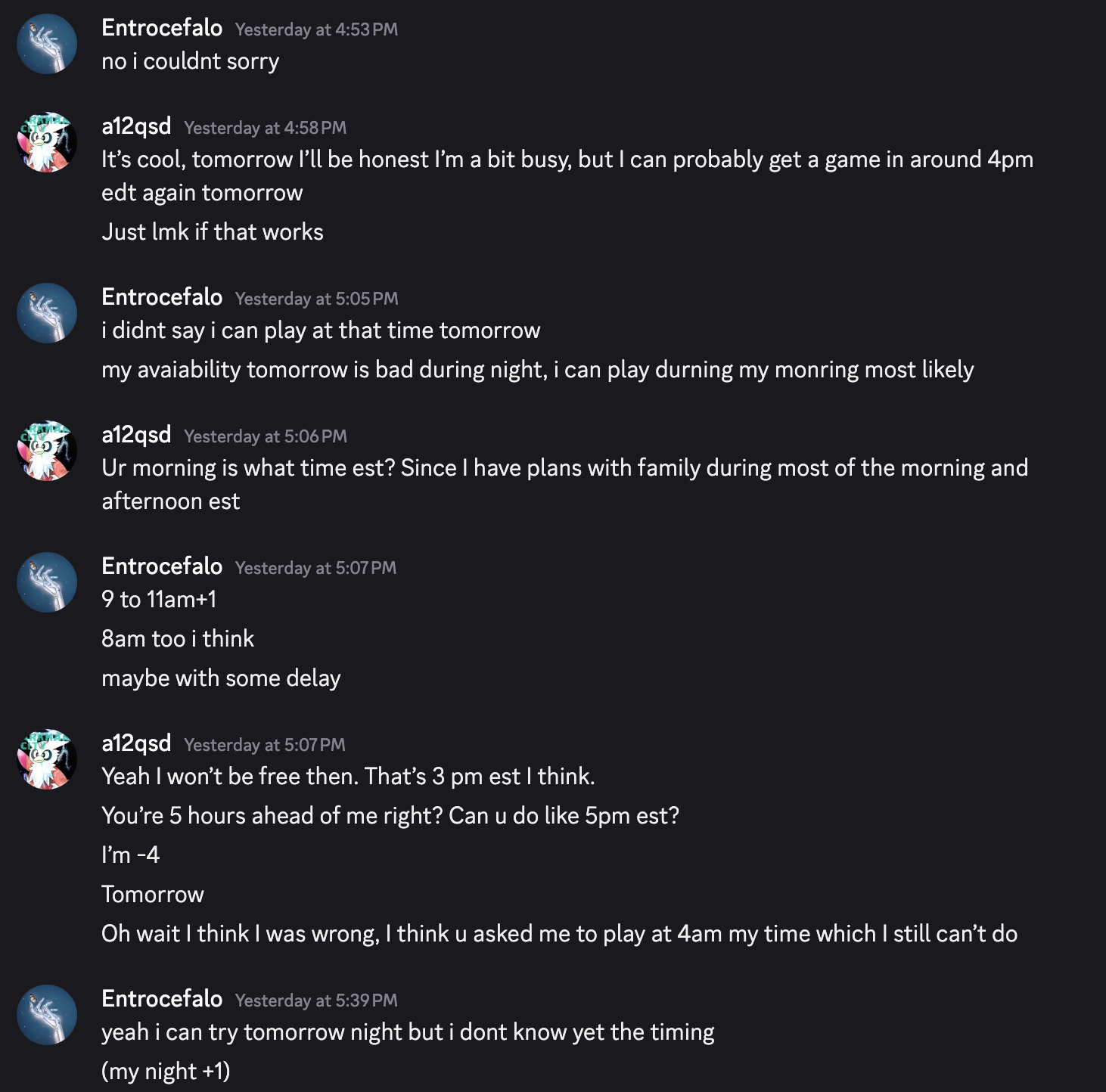Screen dimensions: 1106x1092
Task: Open a12qsd's avatar on the 4:58 PM message
Action: click(x=47, y=142)
